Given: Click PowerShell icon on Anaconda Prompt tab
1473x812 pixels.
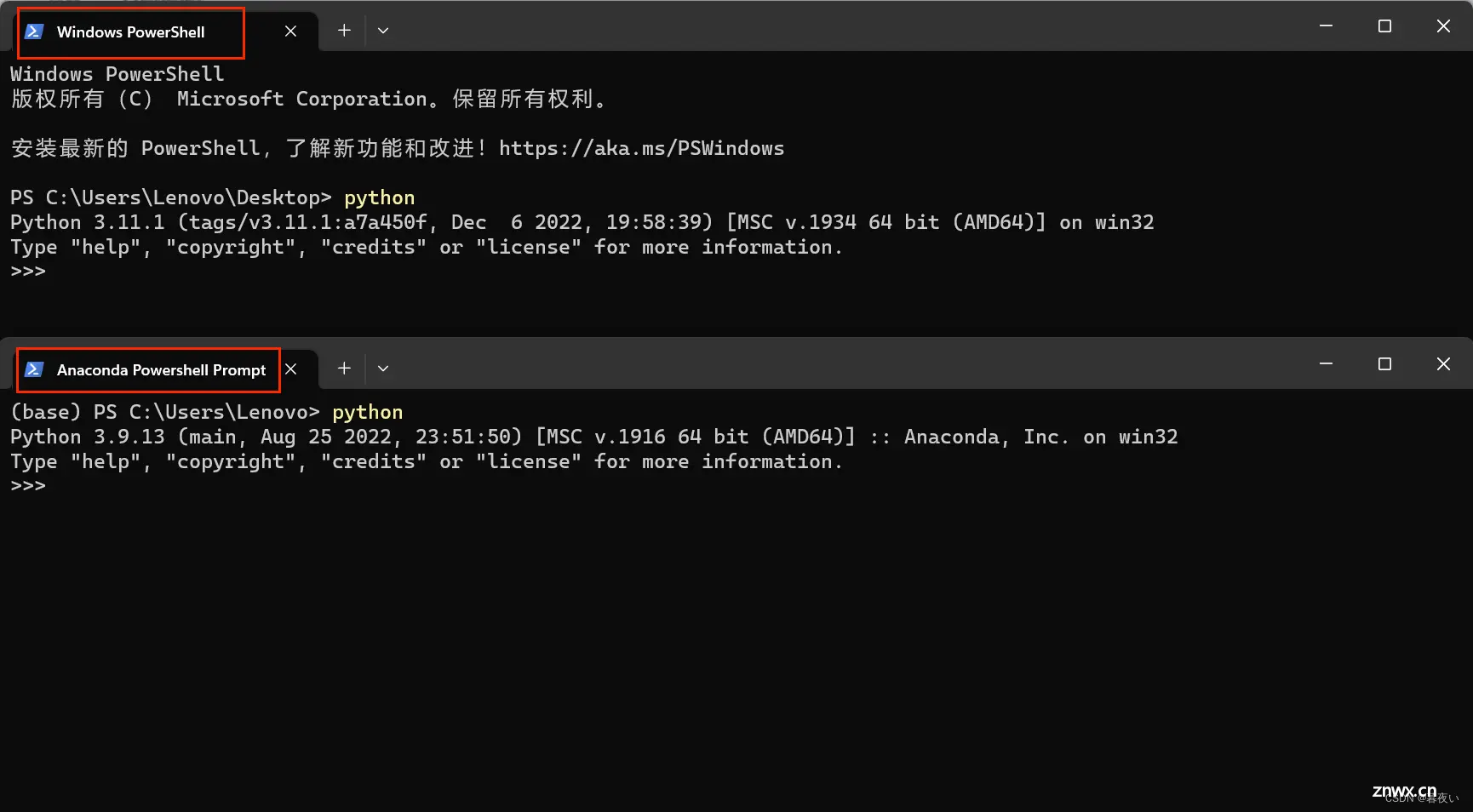Looking at the screenshot, I should (x=34, y=369).
